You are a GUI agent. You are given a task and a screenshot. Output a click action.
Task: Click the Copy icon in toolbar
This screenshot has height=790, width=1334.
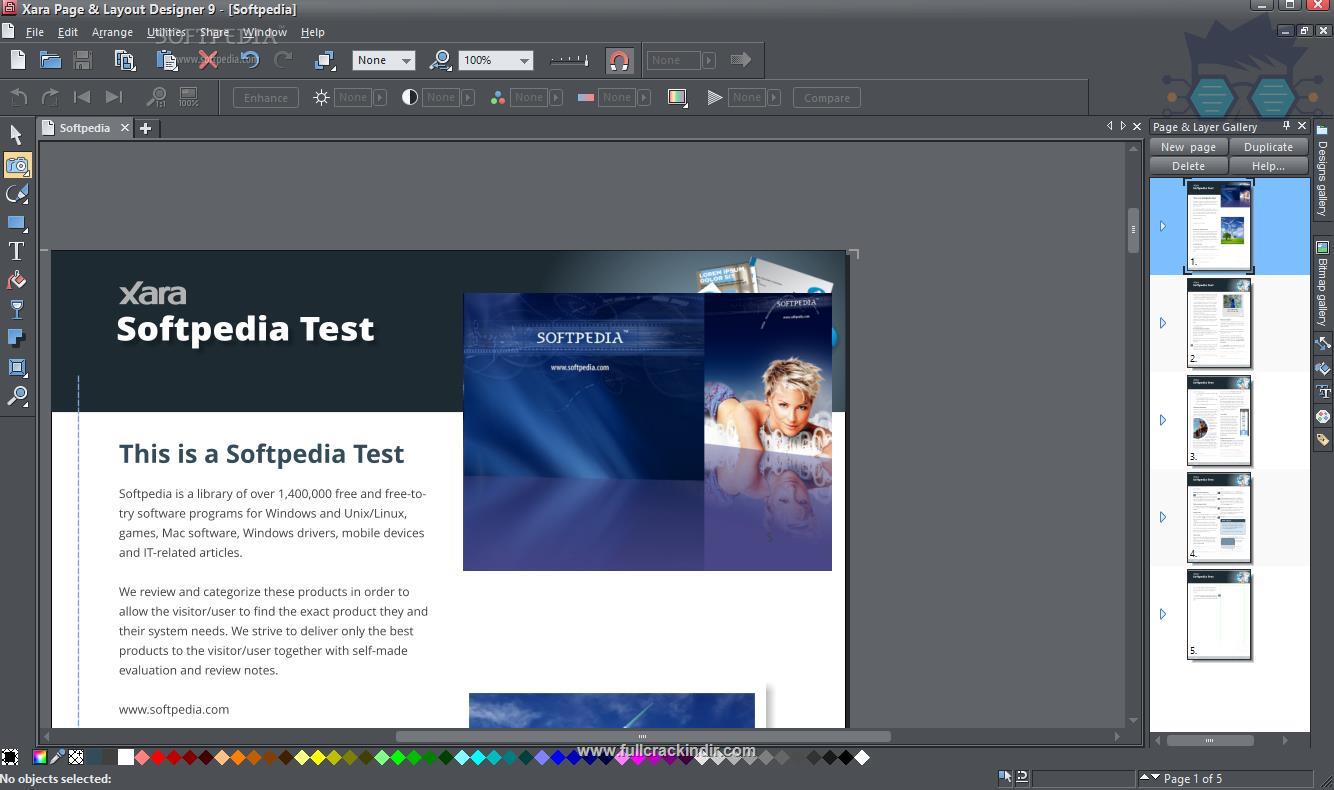[x=125, y=60]
